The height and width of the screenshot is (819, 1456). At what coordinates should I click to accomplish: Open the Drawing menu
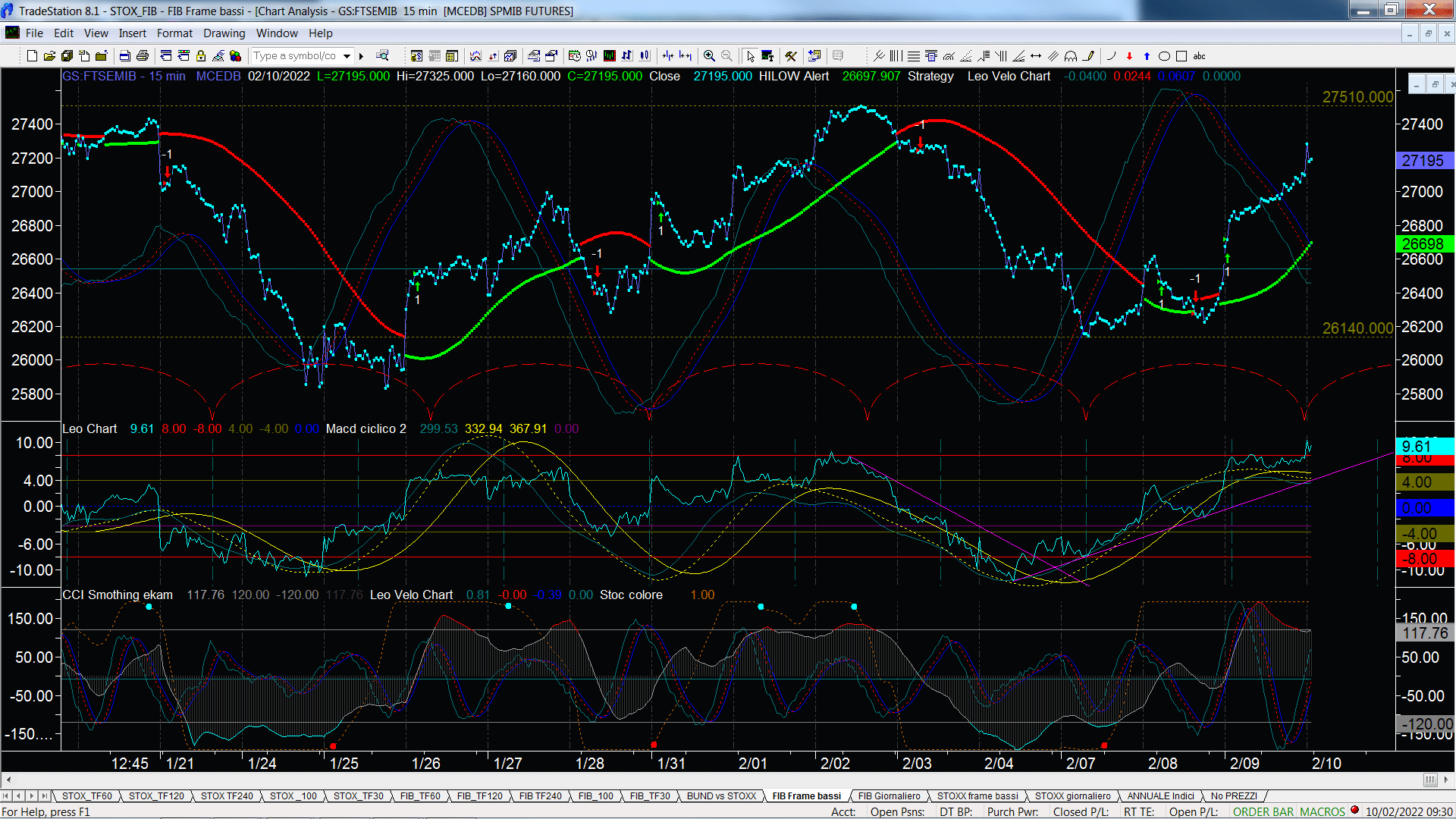(x=224, y=33)
